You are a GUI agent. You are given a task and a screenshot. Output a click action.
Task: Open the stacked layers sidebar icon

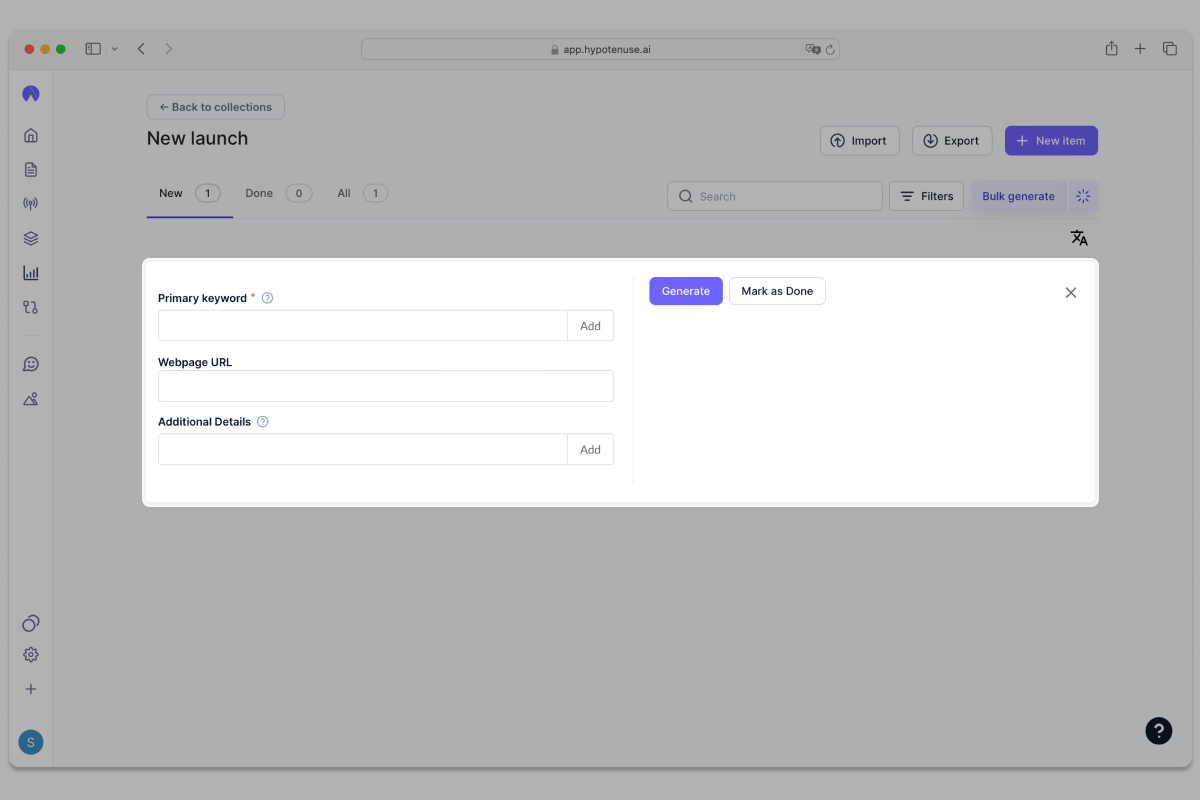[31, 238]
